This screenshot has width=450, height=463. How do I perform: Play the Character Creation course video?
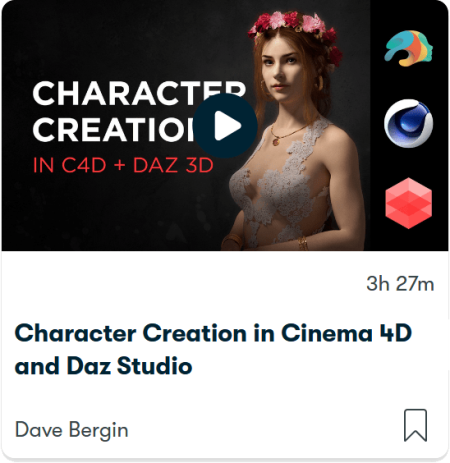tap(225, 126)
